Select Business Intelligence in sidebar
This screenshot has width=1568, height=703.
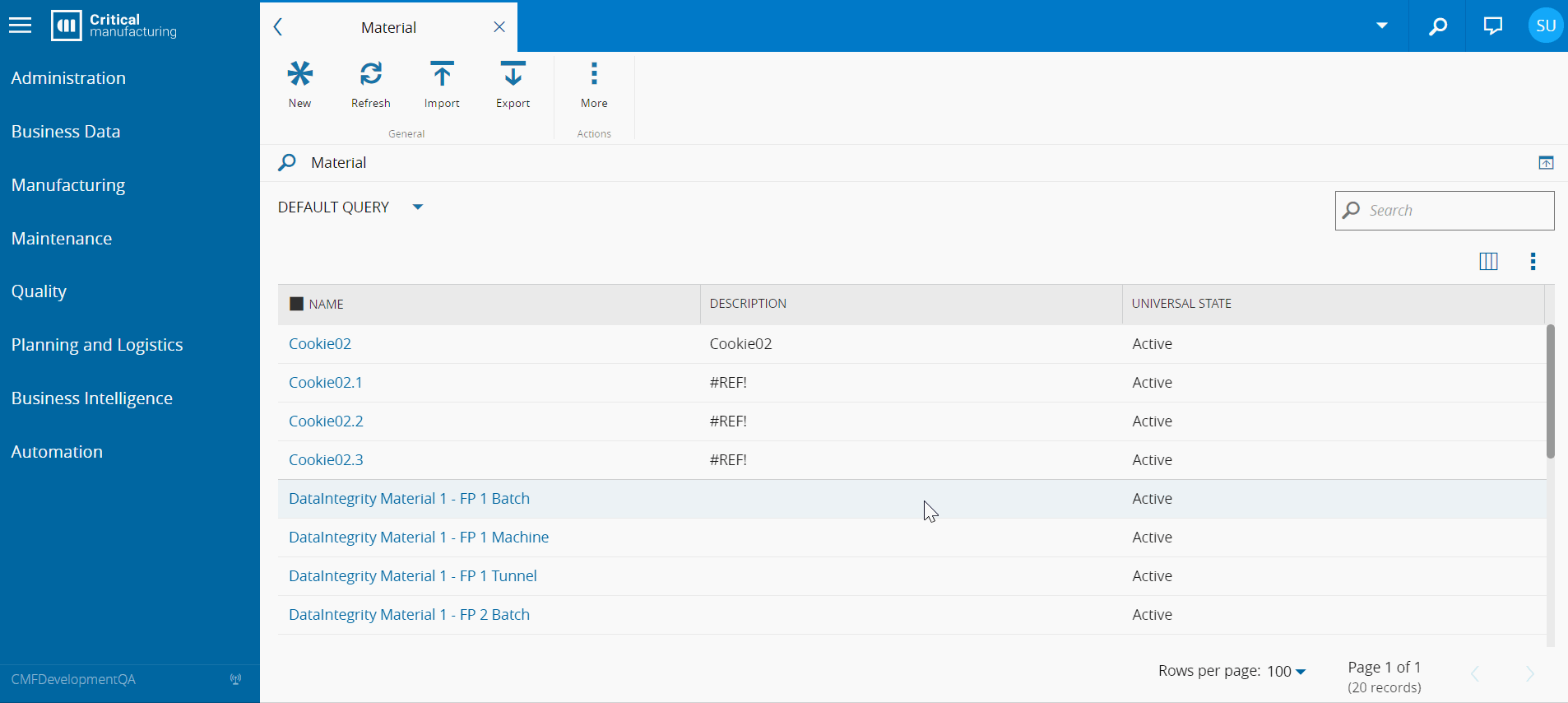pos(92,398)
